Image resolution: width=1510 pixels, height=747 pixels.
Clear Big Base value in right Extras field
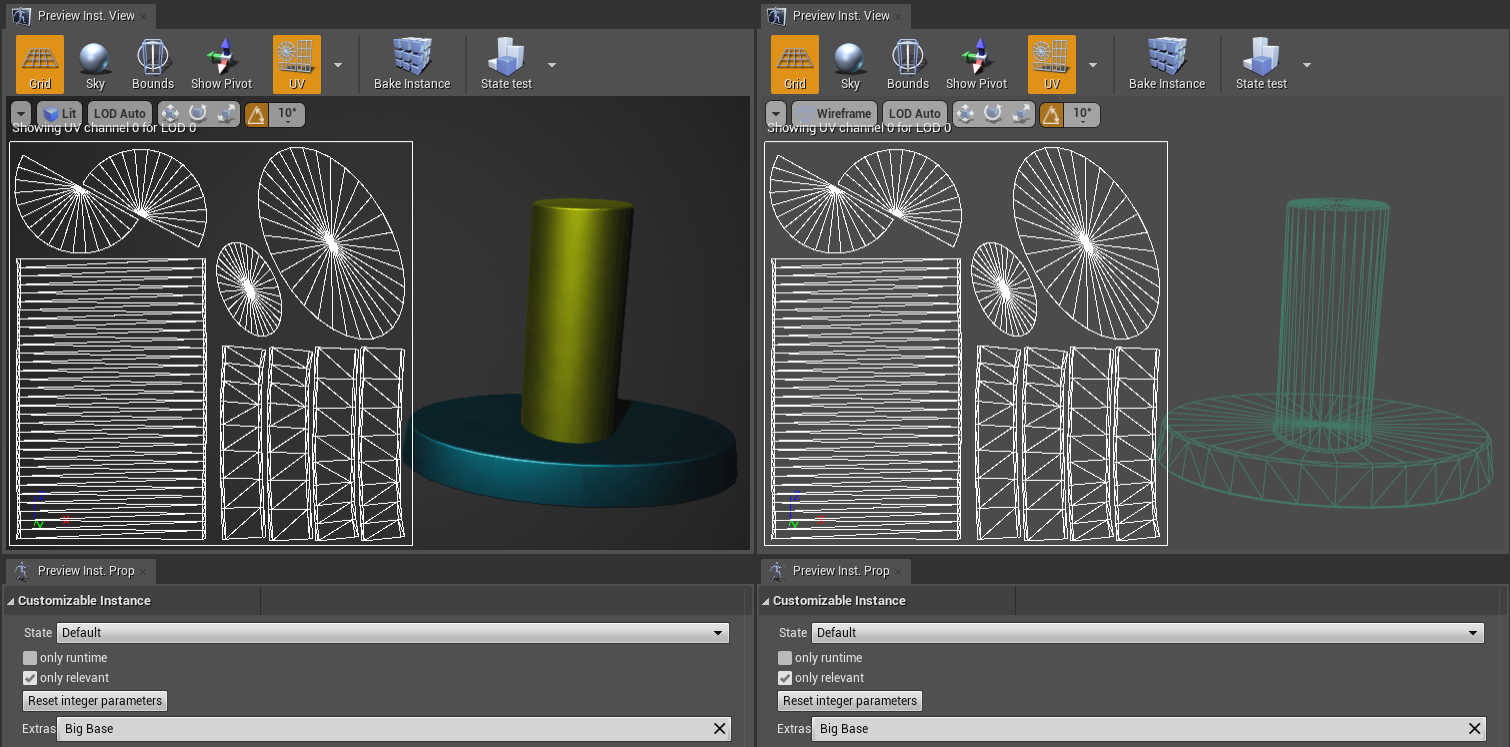tap(1475, 729)
